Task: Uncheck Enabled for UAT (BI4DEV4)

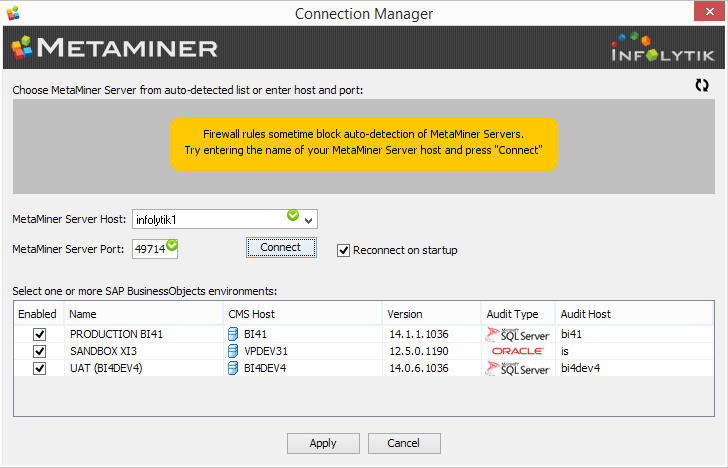Action: [x=39, y=368]
